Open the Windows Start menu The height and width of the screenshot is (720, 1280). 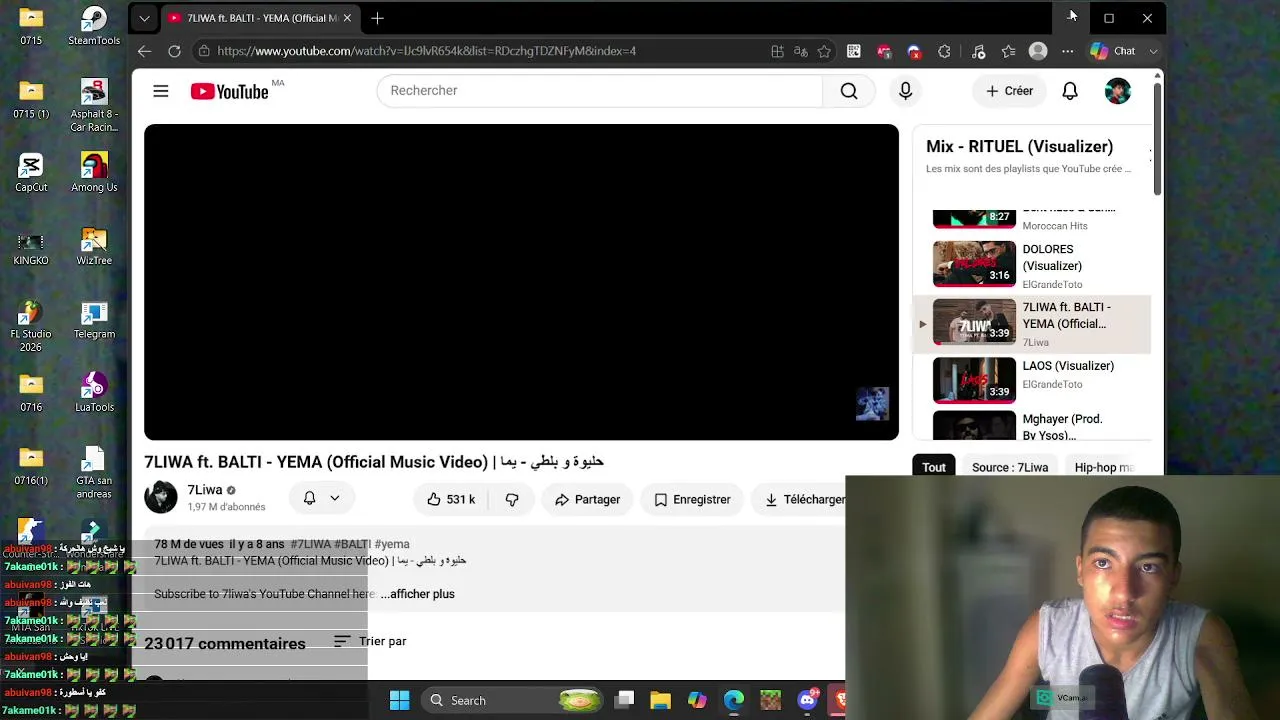[x=399, y=700]
